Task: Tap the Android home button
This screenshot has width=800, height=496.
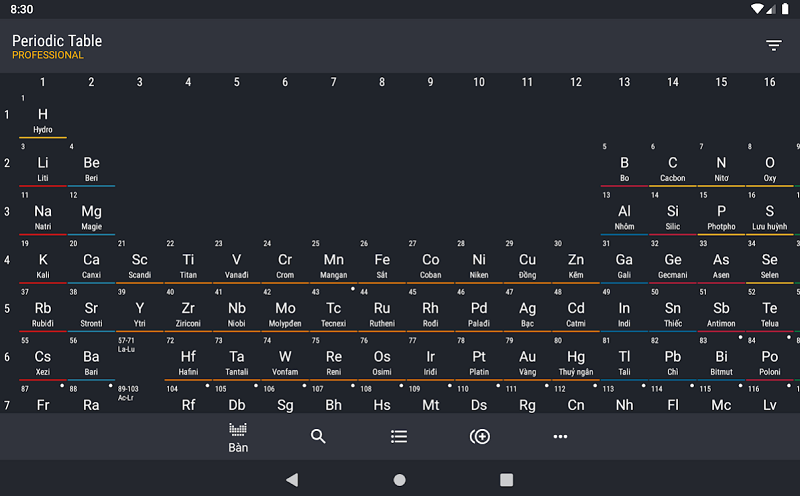Action: [x=399, y=480]
